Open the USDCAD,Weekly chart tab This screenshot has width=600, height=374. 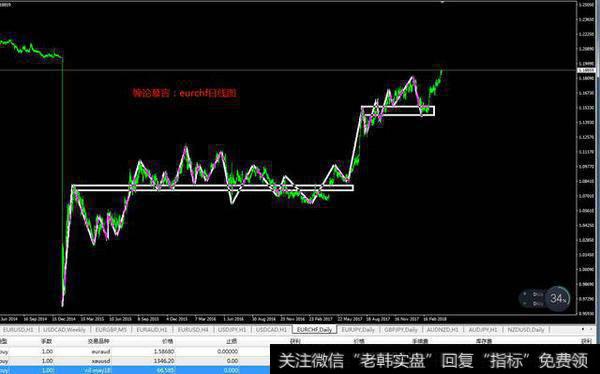pos(65,330)
